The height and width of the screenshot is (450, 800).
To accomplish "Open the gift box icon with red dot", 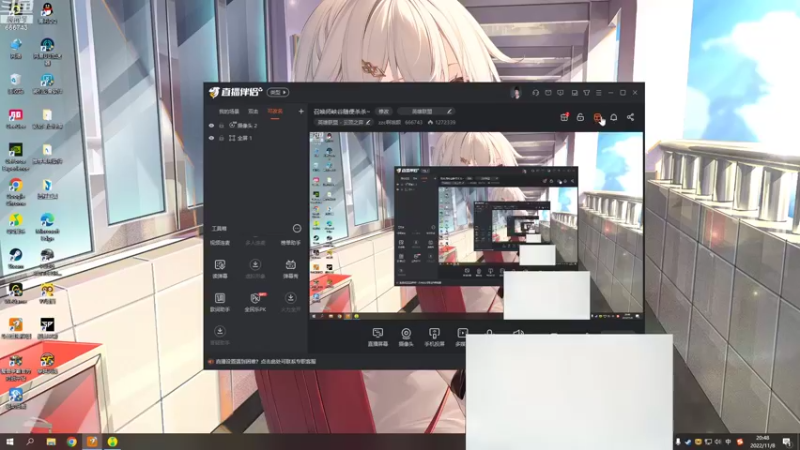I will [564, 117].
